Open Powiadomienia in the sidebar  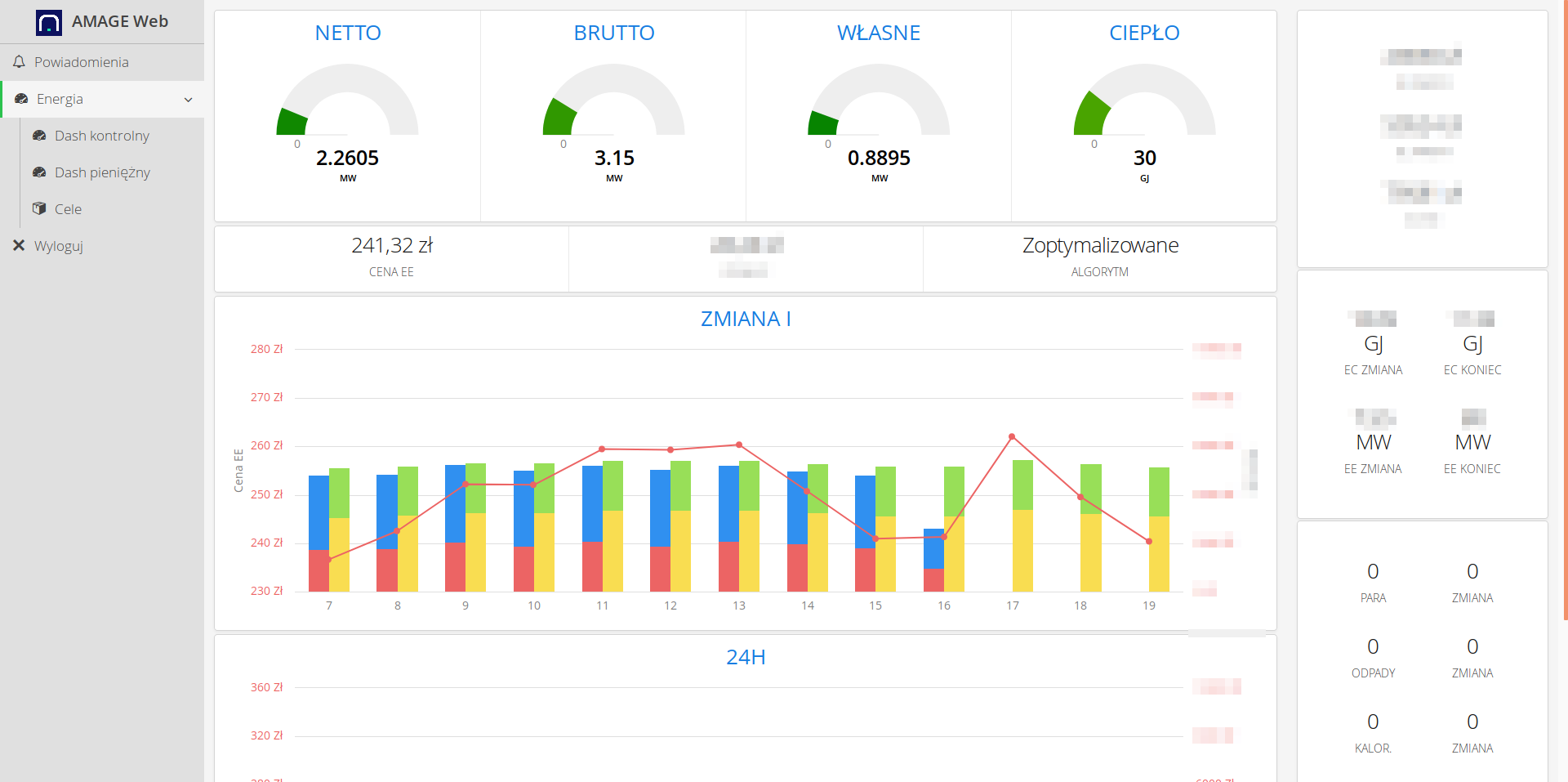tap(82, 62)
